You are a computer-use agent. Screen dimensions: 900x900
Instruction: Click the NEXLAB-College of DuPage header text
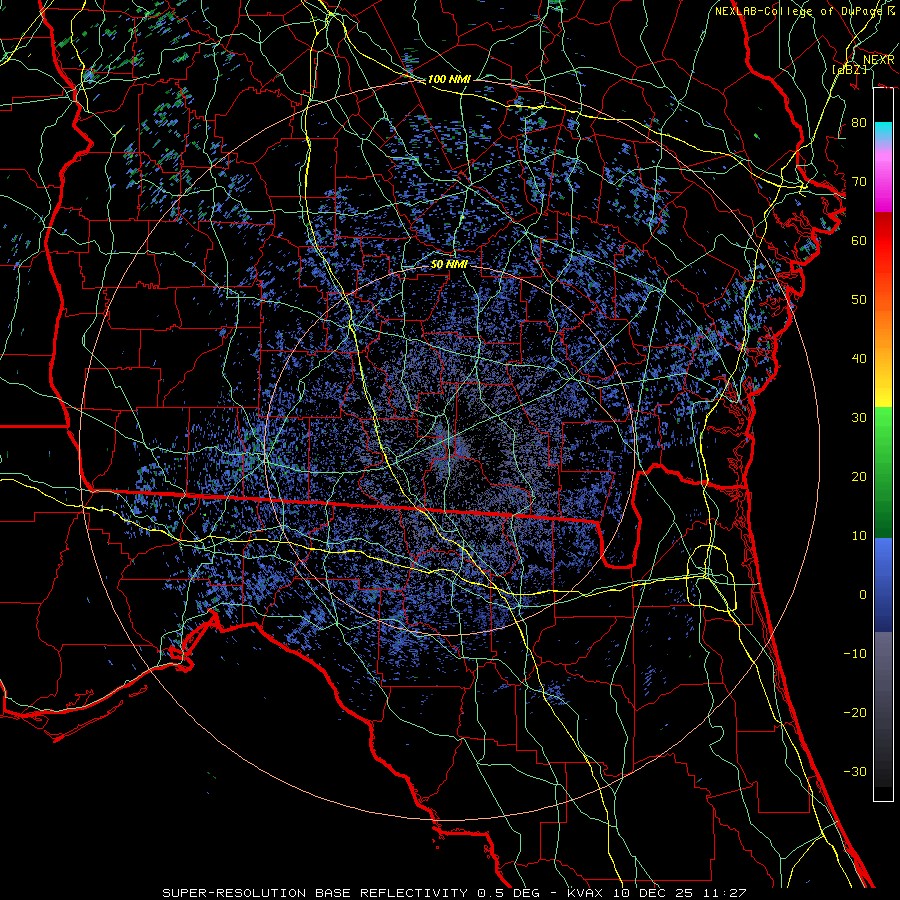pos(800,11)
